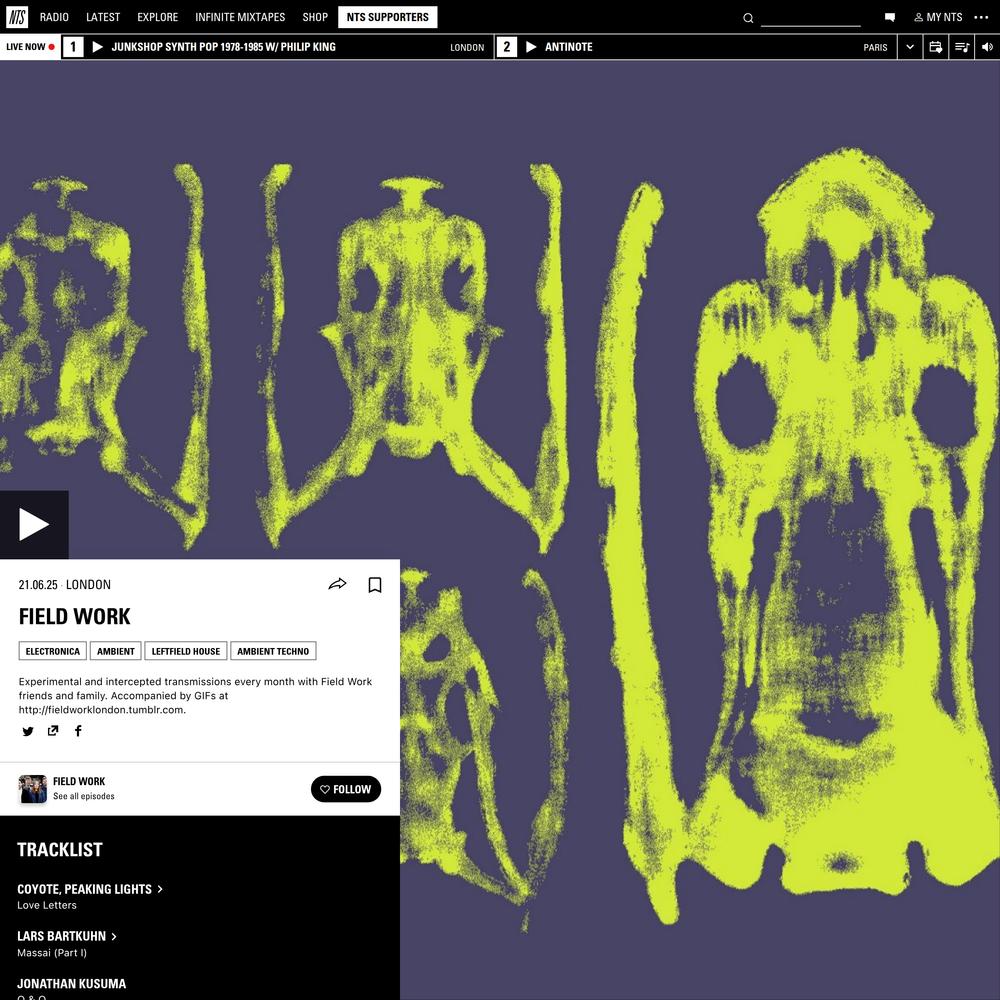Open the chat bubble icon
Viewport: 1000px width, 1000px height.
point(890,18)
